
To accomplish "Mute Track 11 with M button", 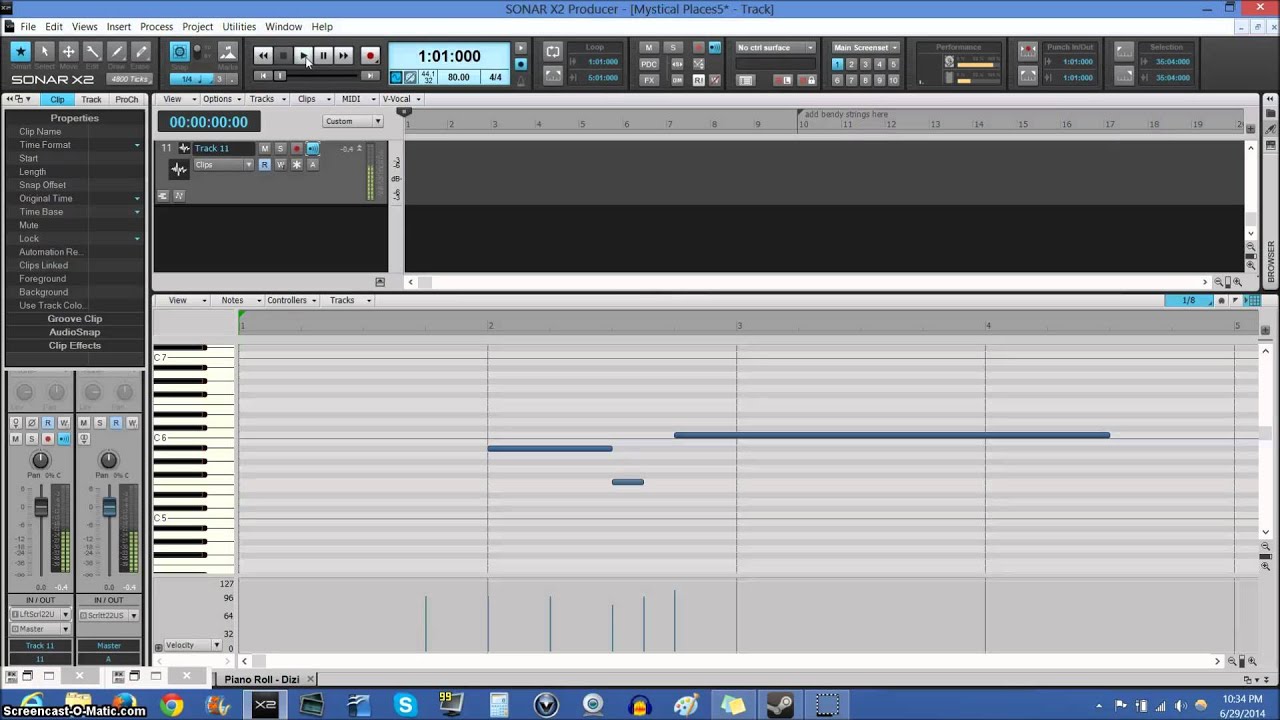I will point(264,148).
